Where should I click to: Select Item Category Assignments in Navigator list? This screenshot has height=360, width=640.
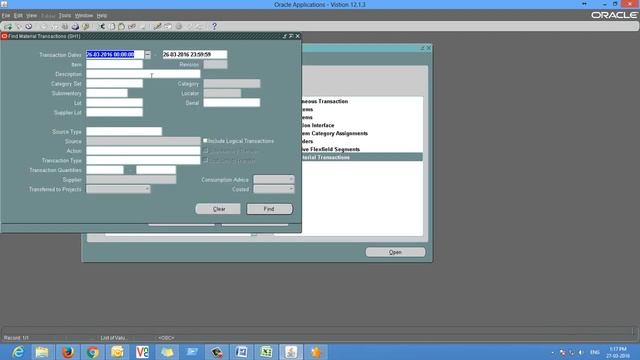coord(335,133)
